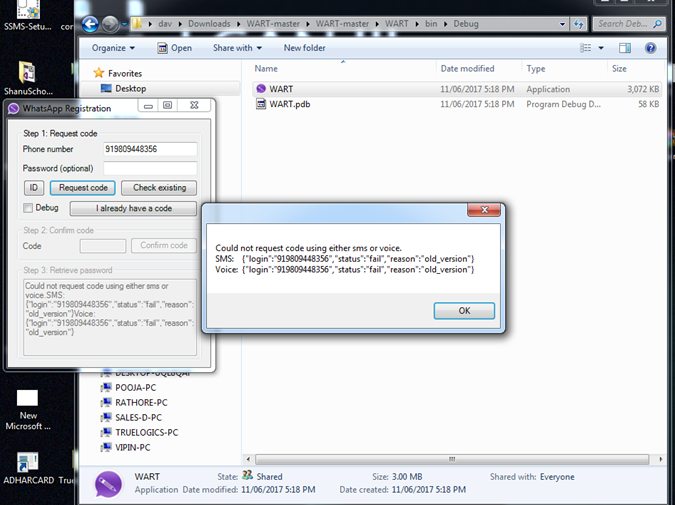Click the Check existing button

(x=159, y=188)
